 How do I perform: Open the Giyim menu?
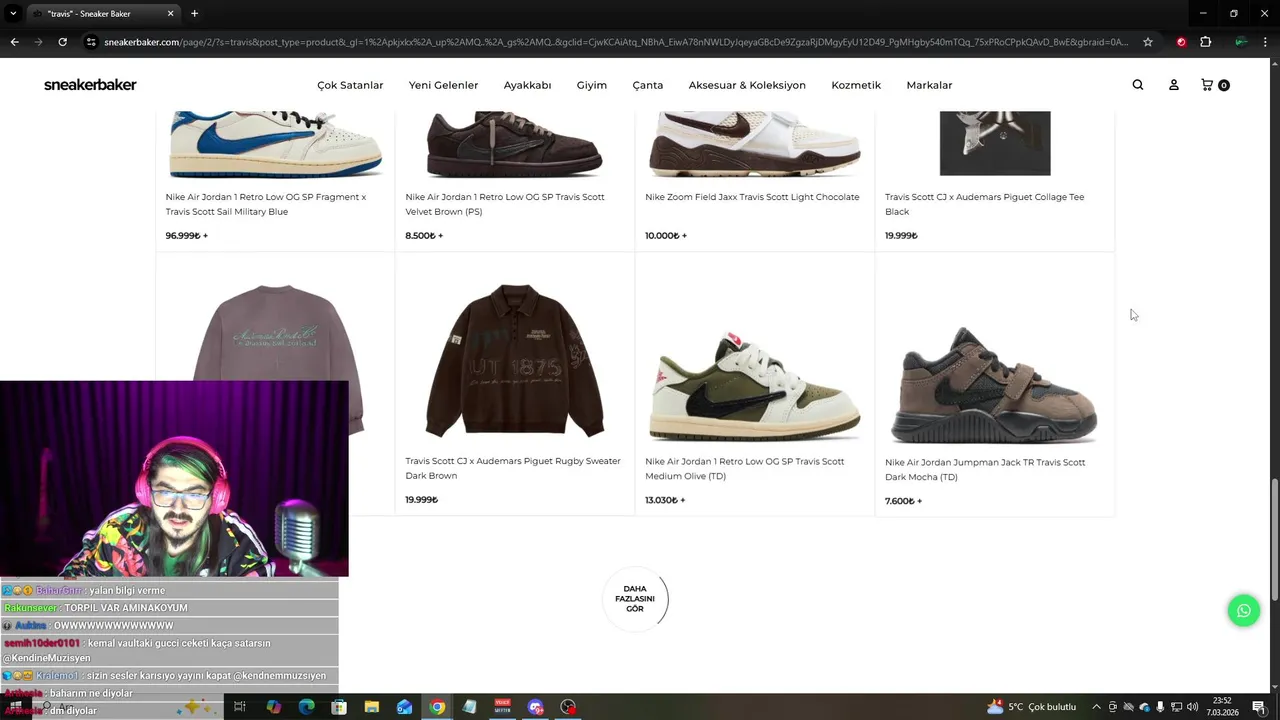[592, 85]
